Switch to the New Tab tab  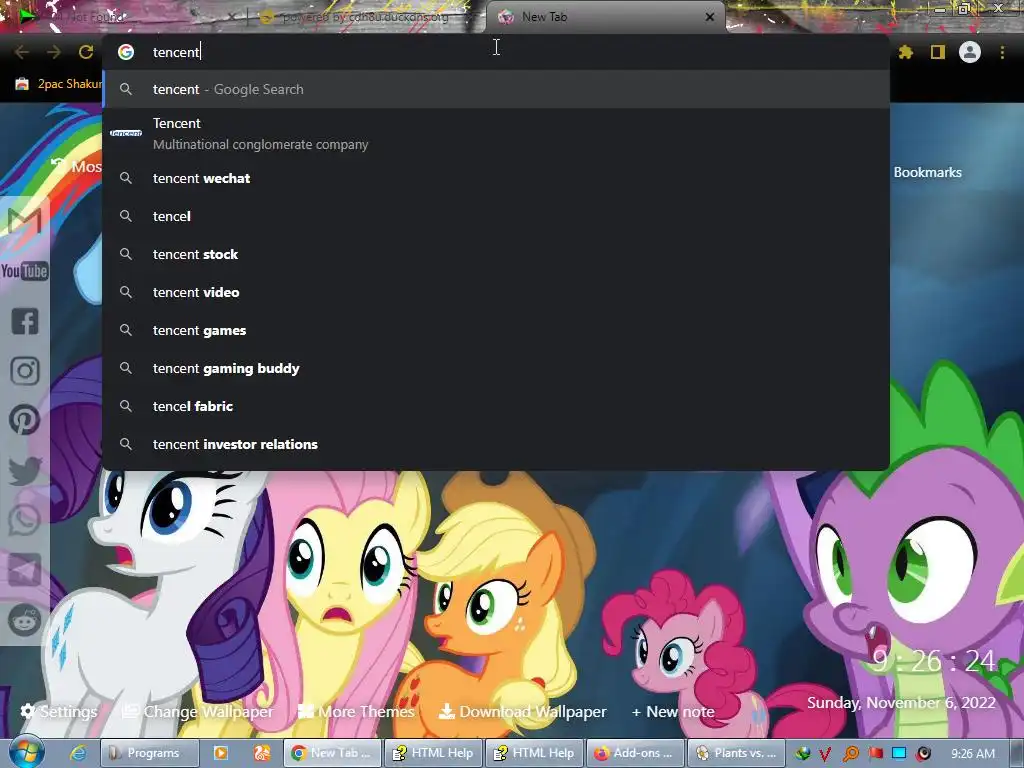pyautogui.click(x=605, y=17)
